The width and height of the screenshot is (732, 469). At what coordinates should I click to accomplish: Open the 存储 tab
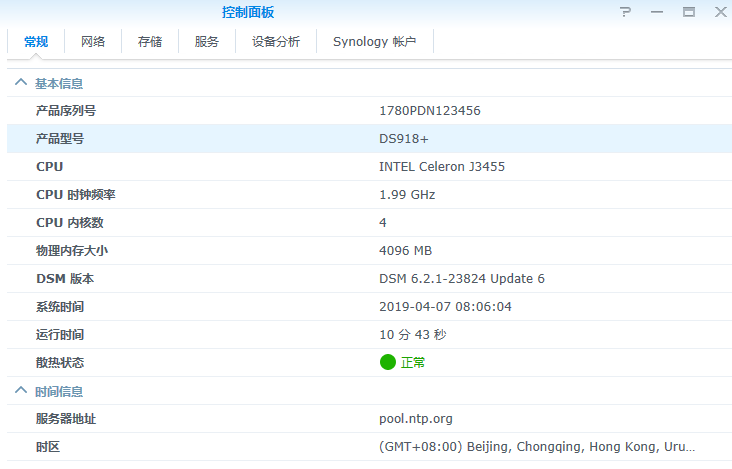[x=150, y=41]
